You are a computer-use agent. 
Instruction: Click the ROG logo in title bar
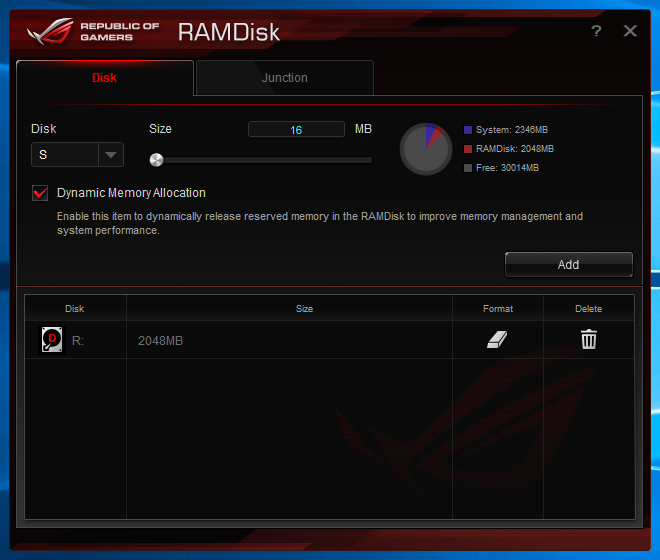(x=50, y=31)
